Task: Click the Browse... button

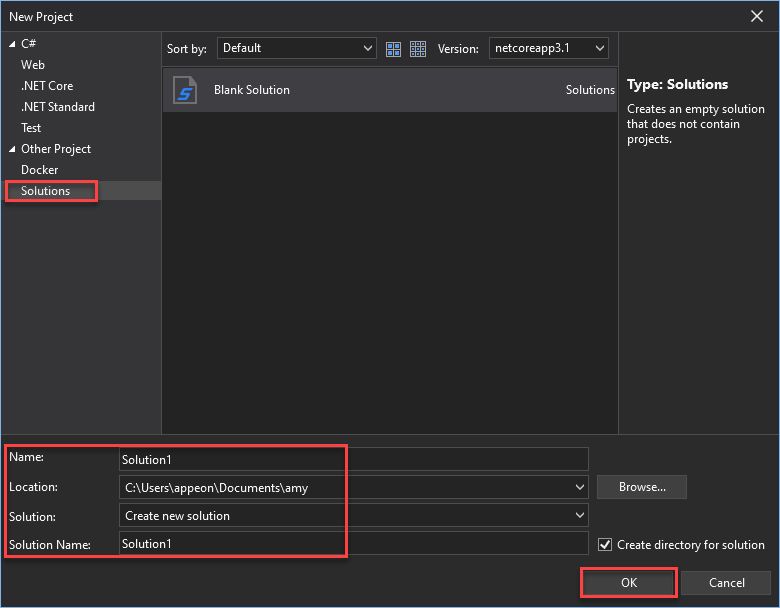Action: 642,487
